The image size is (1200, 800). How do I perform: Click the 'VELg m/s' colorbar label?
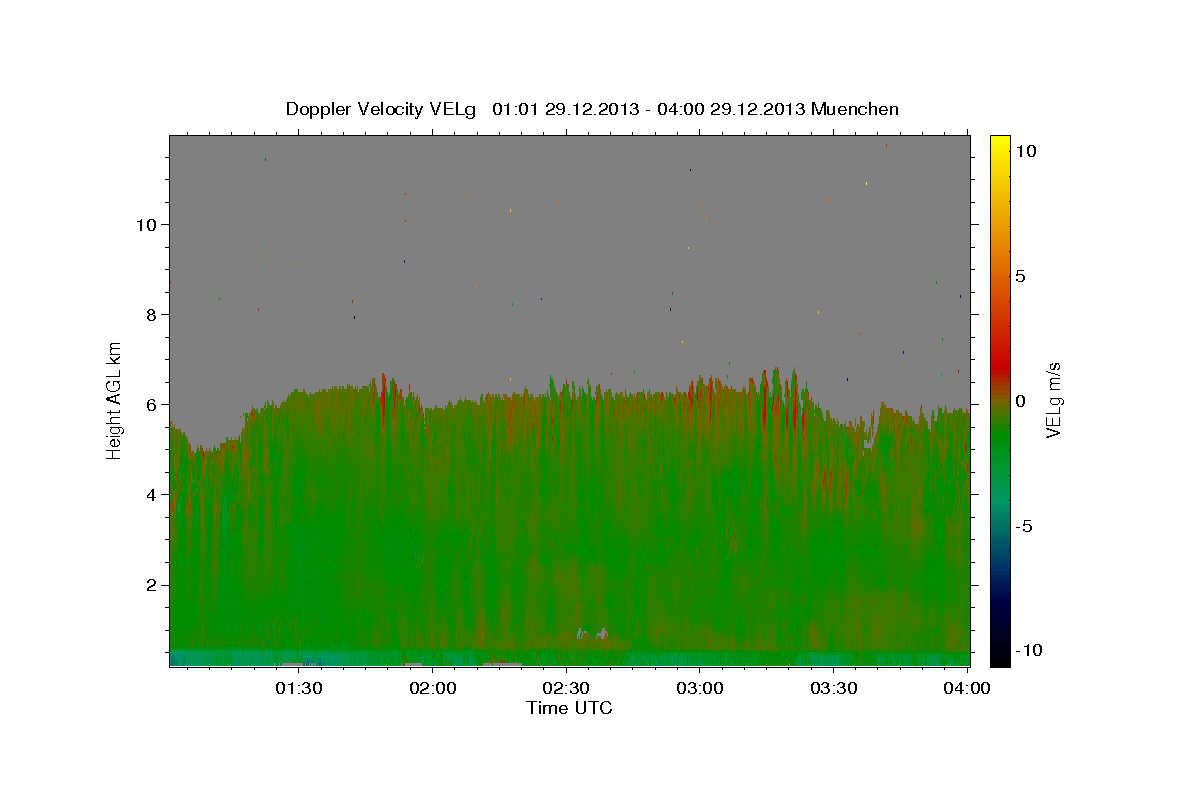(x=1054, y=401)
